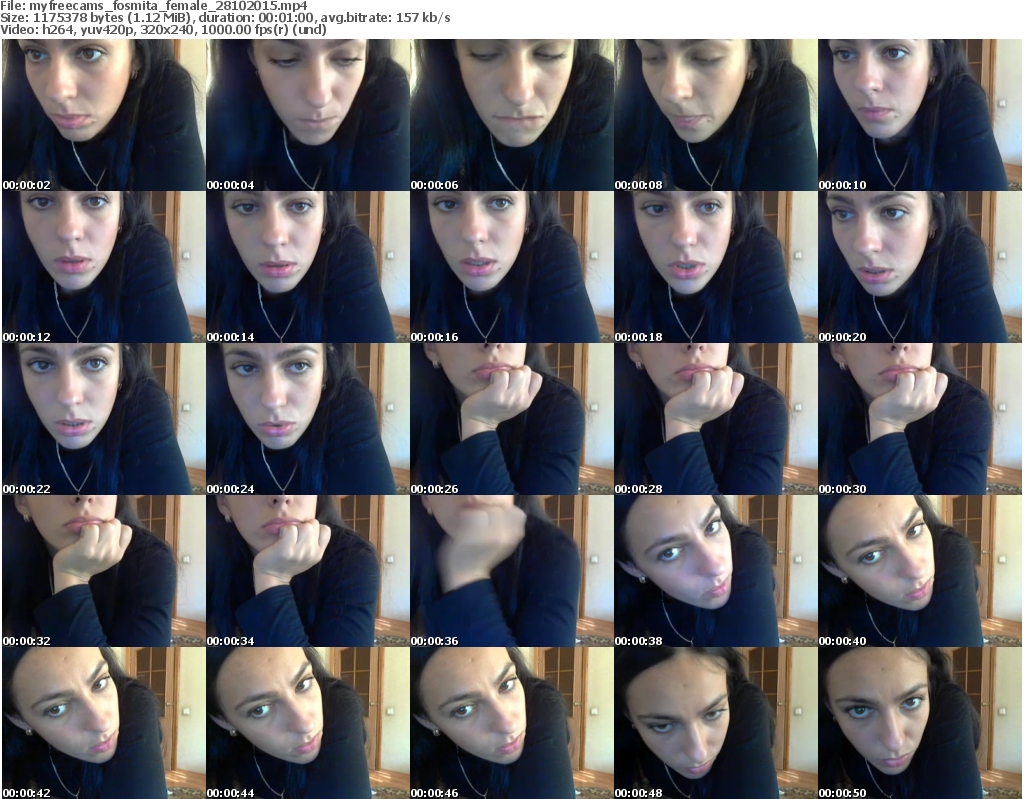This screenshot has height=799, width=1024.
Task: Open the frame at 00:00:14
Action: [x=308, y=267]
